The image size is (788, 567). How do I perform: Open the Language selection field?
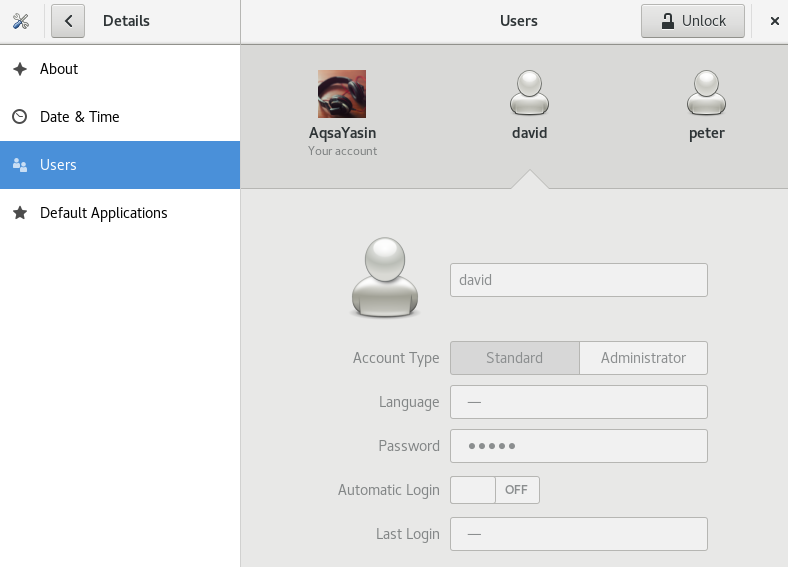click(x=578, y=402)
